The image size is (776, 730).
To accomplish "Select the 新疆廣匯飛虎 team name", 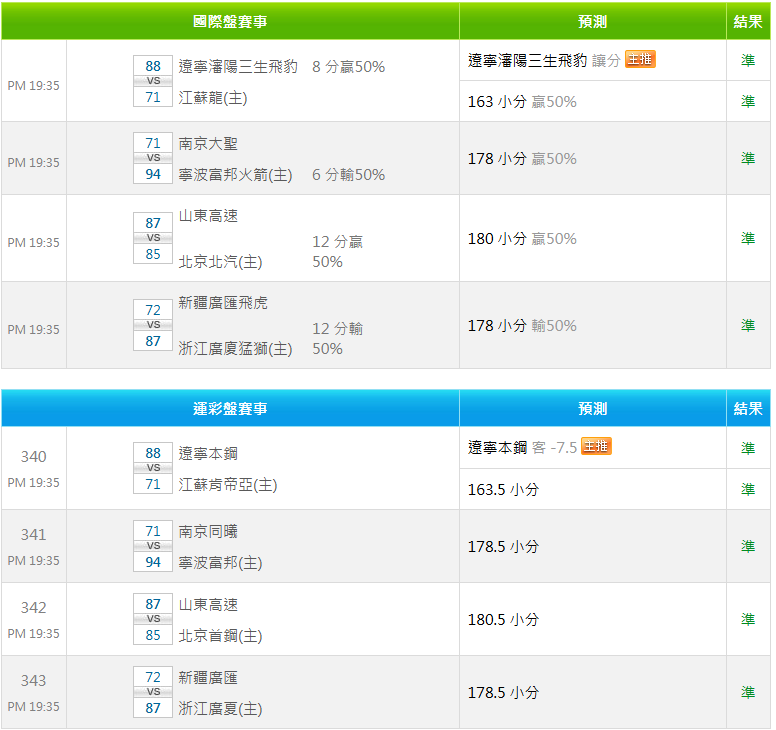I will click(x=223, y=303).
